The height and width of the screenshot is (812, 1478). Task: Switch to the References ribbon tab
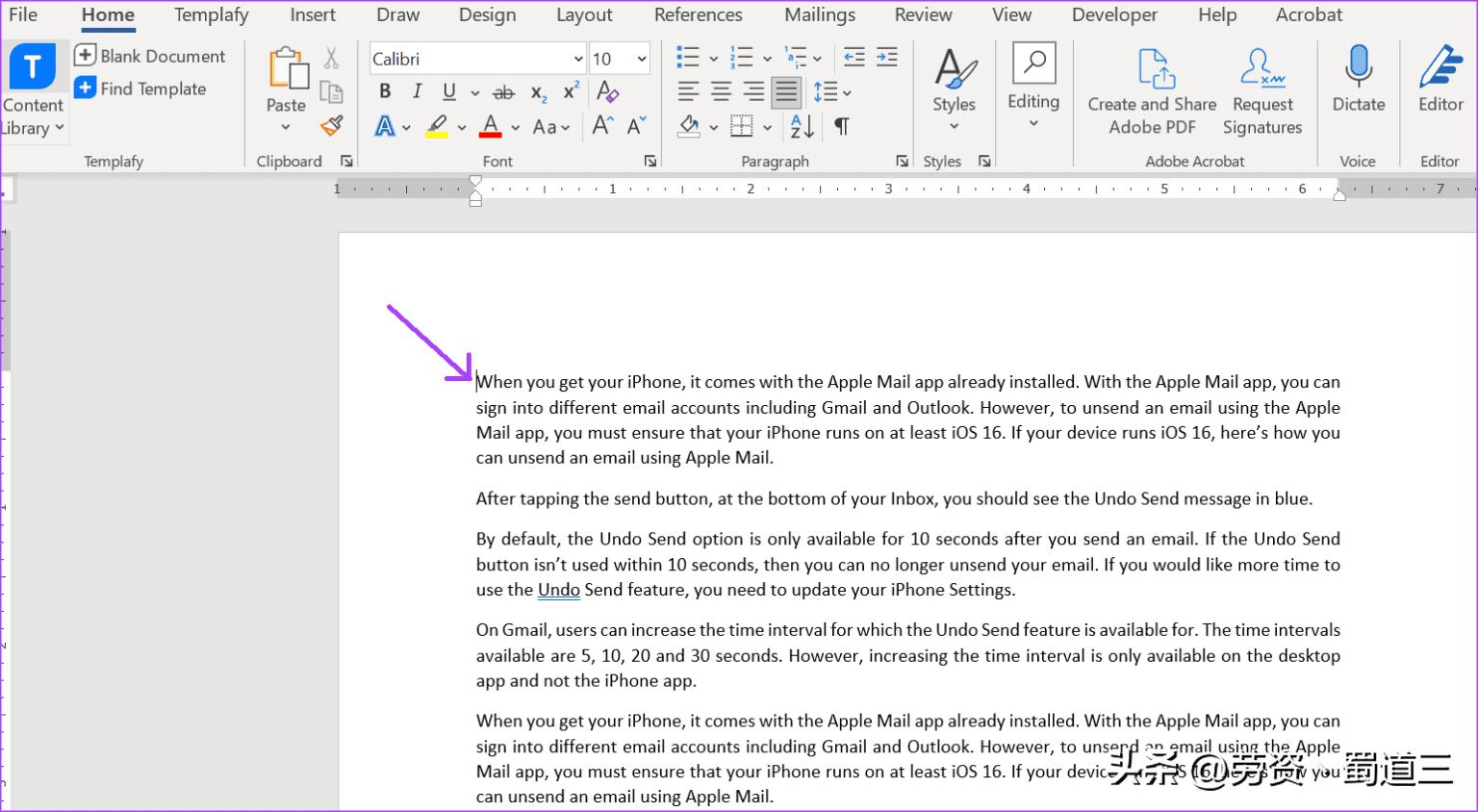point(698,14)
